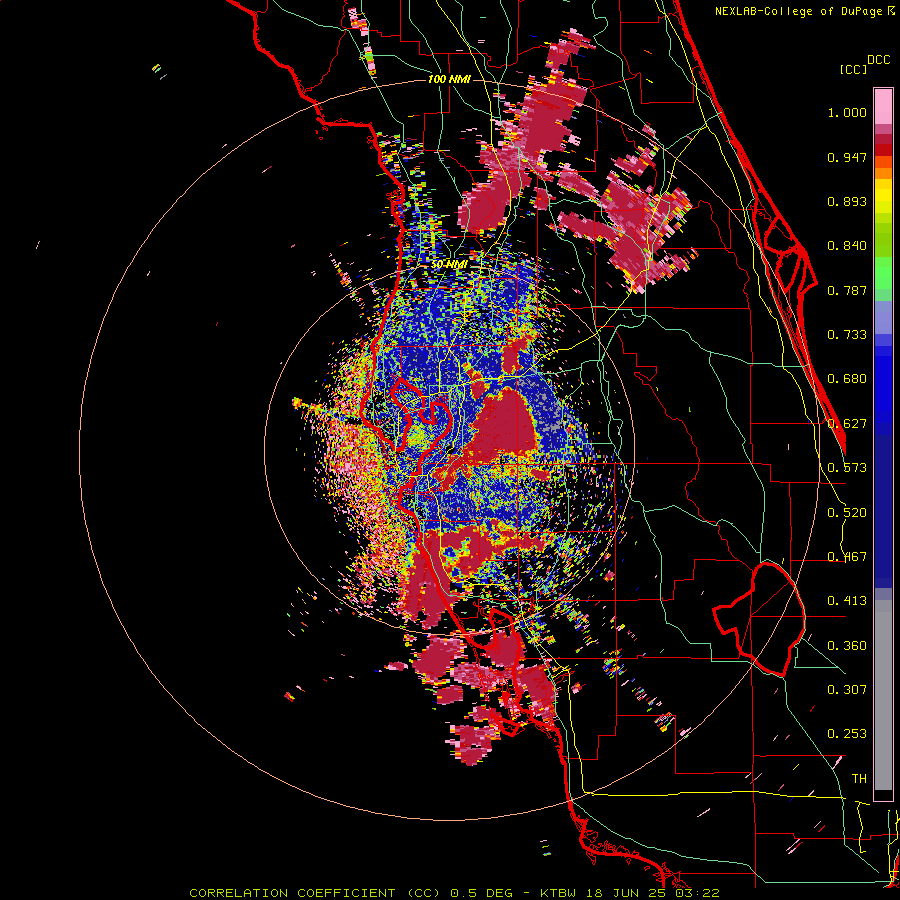Select the 0.520 scale value
Image resolution: width=900 pixels, height=900 pixels.
click(x=847, y=513)
